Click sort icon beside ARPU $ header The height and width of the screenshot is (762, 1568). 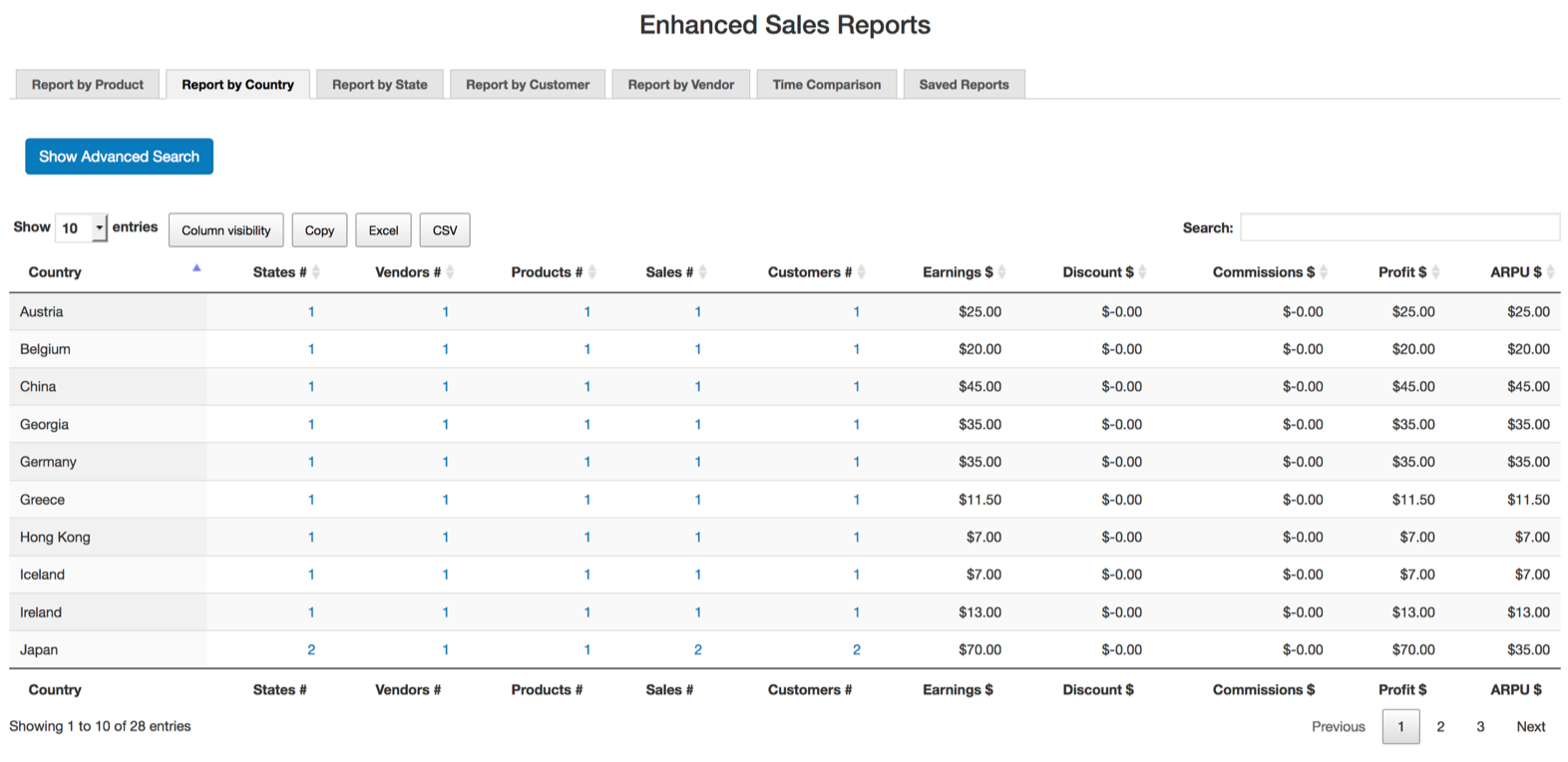point(1551,272)
